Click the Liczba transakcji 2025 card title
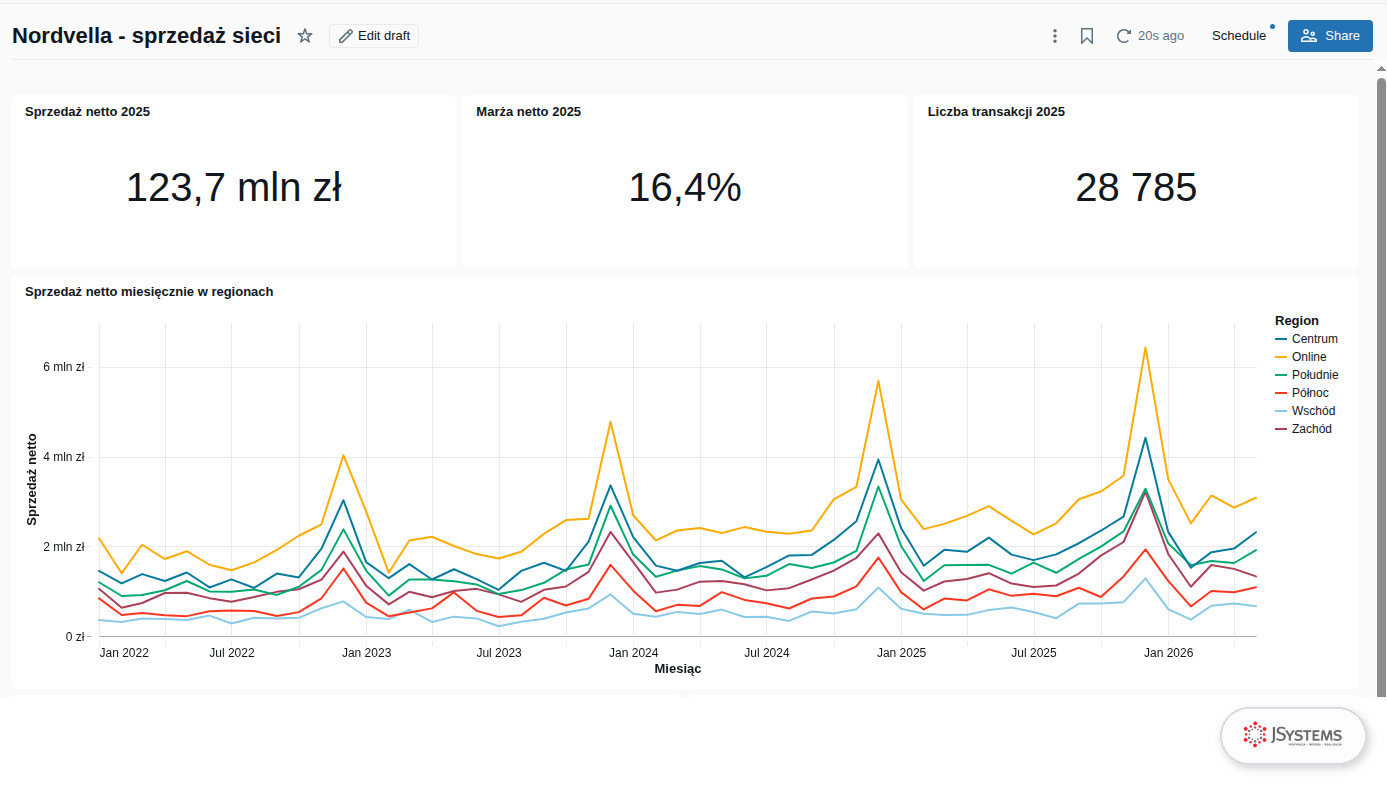 996,112
